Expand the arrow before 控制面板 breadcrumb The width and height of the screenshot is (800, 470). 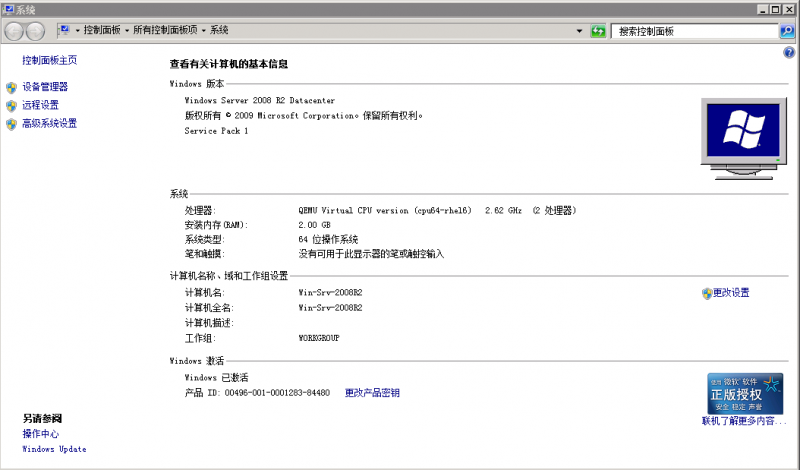78,31
